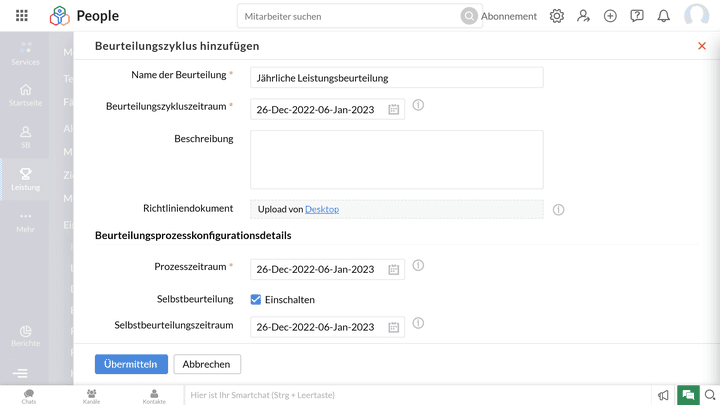Go to Startseite in sidebar
This screenshot has width=720, height=405.
pyautogui.click(x=25, y=96)
